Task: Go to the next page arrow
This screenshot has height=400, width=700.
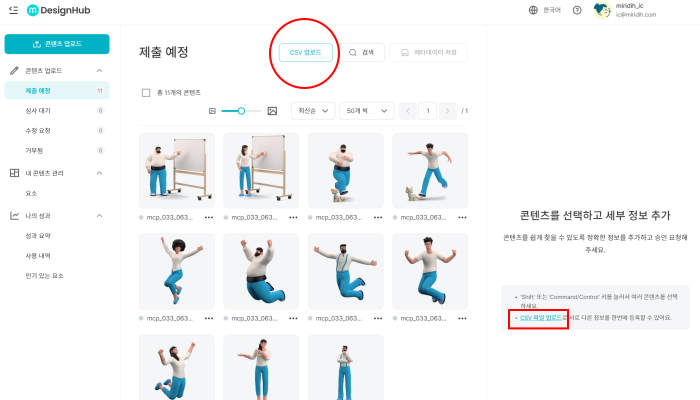Action: pos(448,111)
